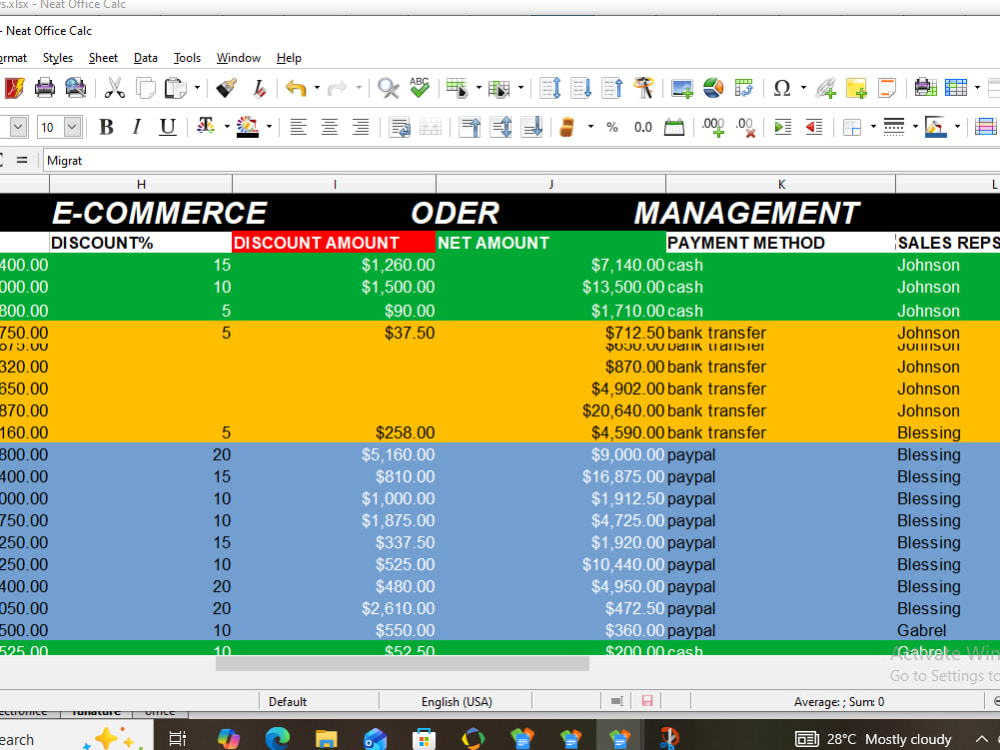
Task: Open the font color dropdown arrow
Action: tap(226, 127)
